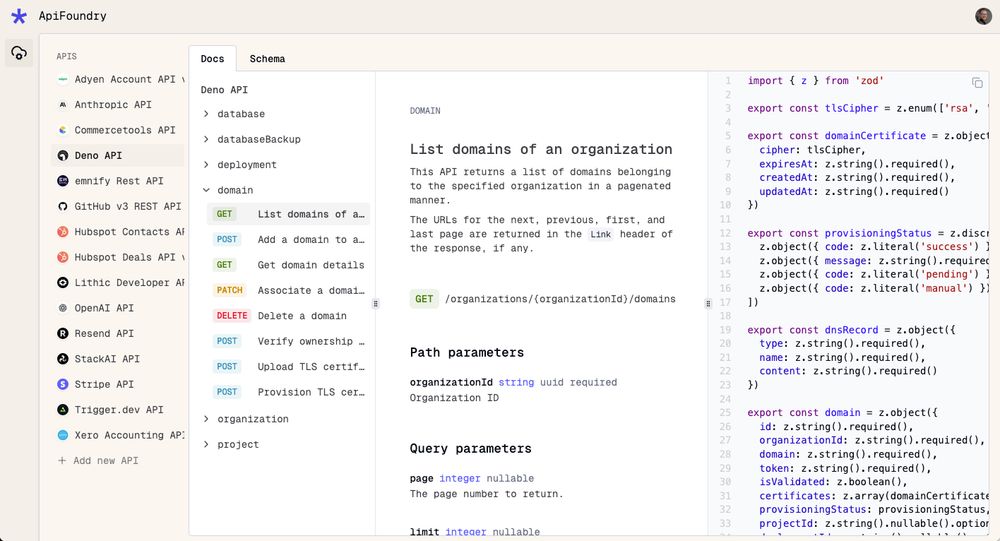Expand the database section
The image size is (1000, 541).
pyautogui.click(x=206, y=114)
